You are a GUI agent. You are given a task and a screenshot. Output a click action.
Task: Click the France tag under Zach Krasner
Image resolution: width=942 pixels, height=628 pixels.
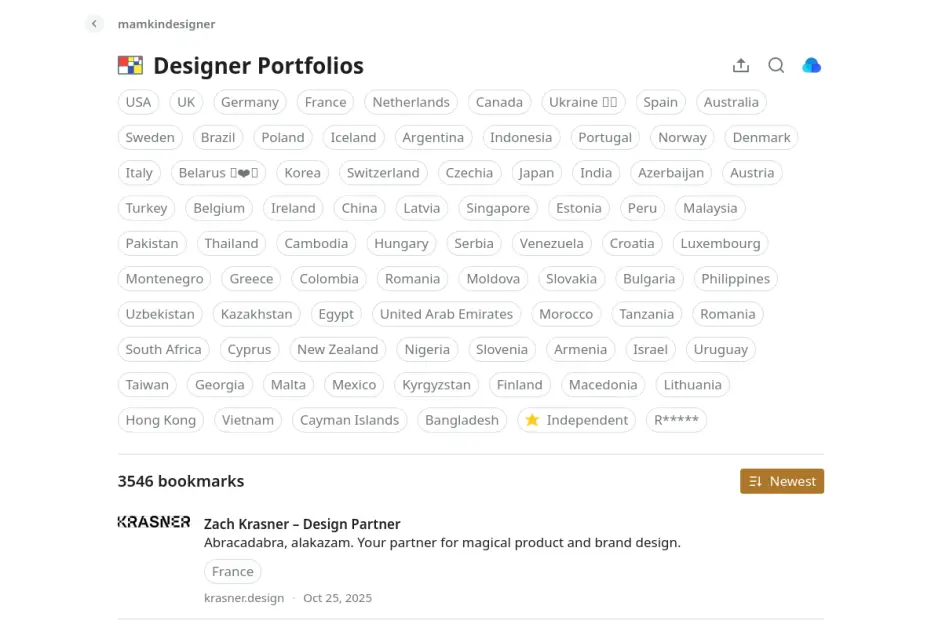click(232, 572)
